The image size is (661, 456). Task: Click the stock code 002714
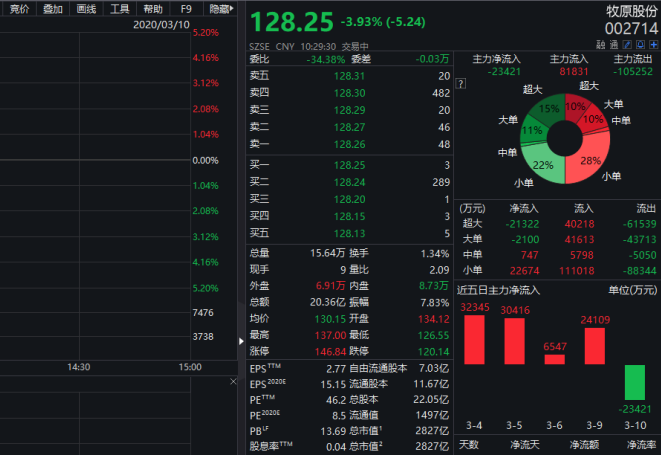(630, 29)
